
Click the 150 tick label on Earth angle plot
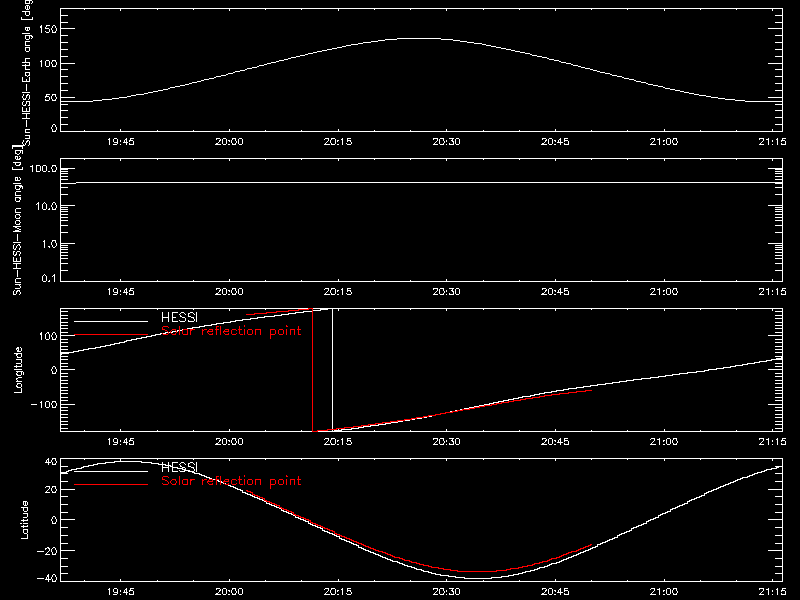click(47, 29)
